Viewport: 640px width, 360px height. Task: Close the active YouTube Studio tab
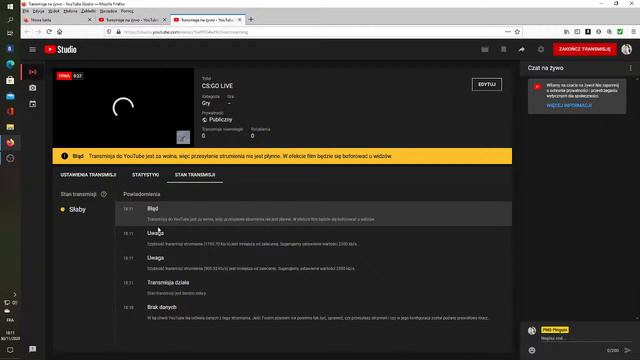pos(240,20)
